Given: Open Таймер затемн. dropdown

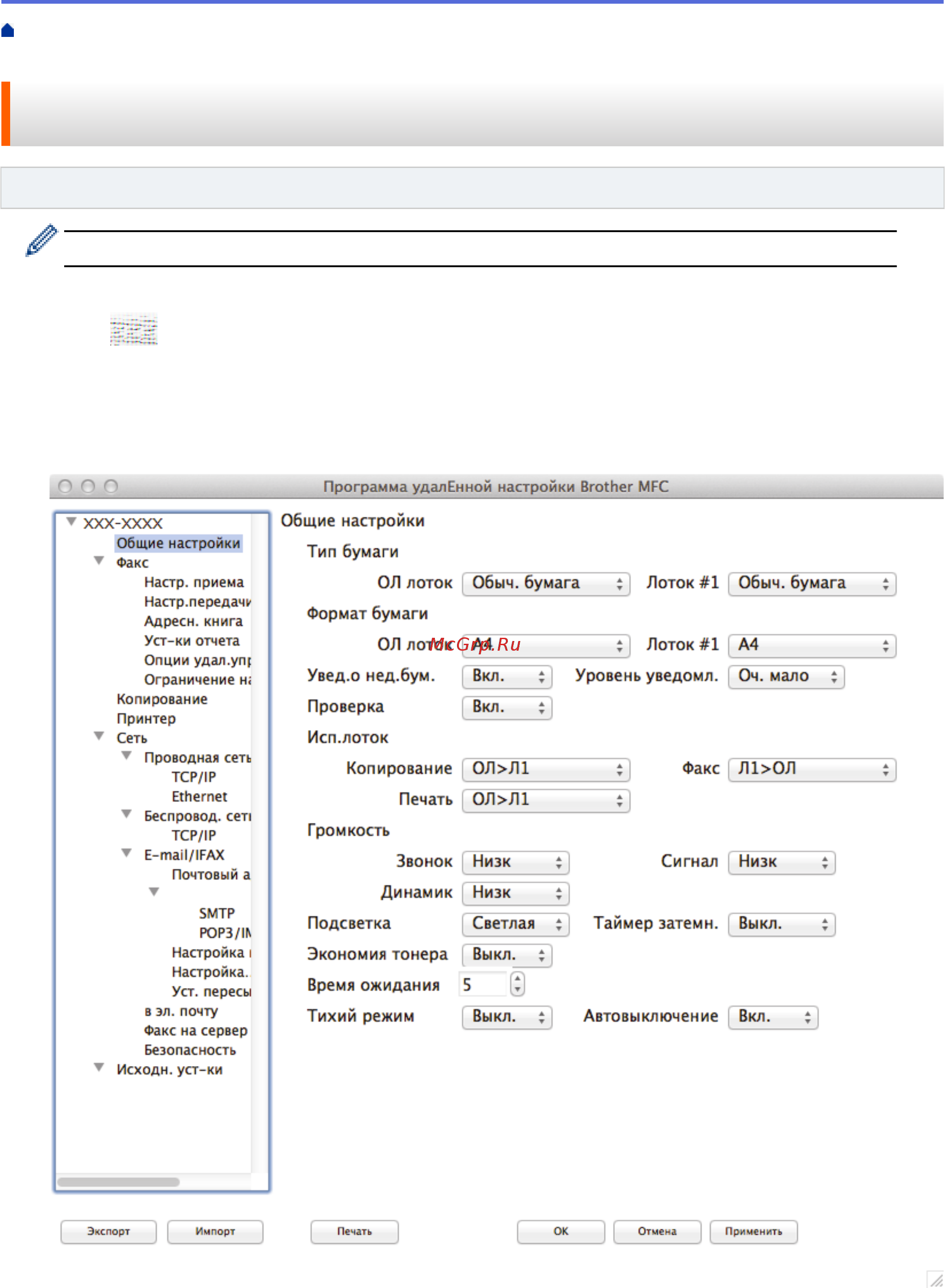Looking at the screenshot, I should (x=782, y=924).
